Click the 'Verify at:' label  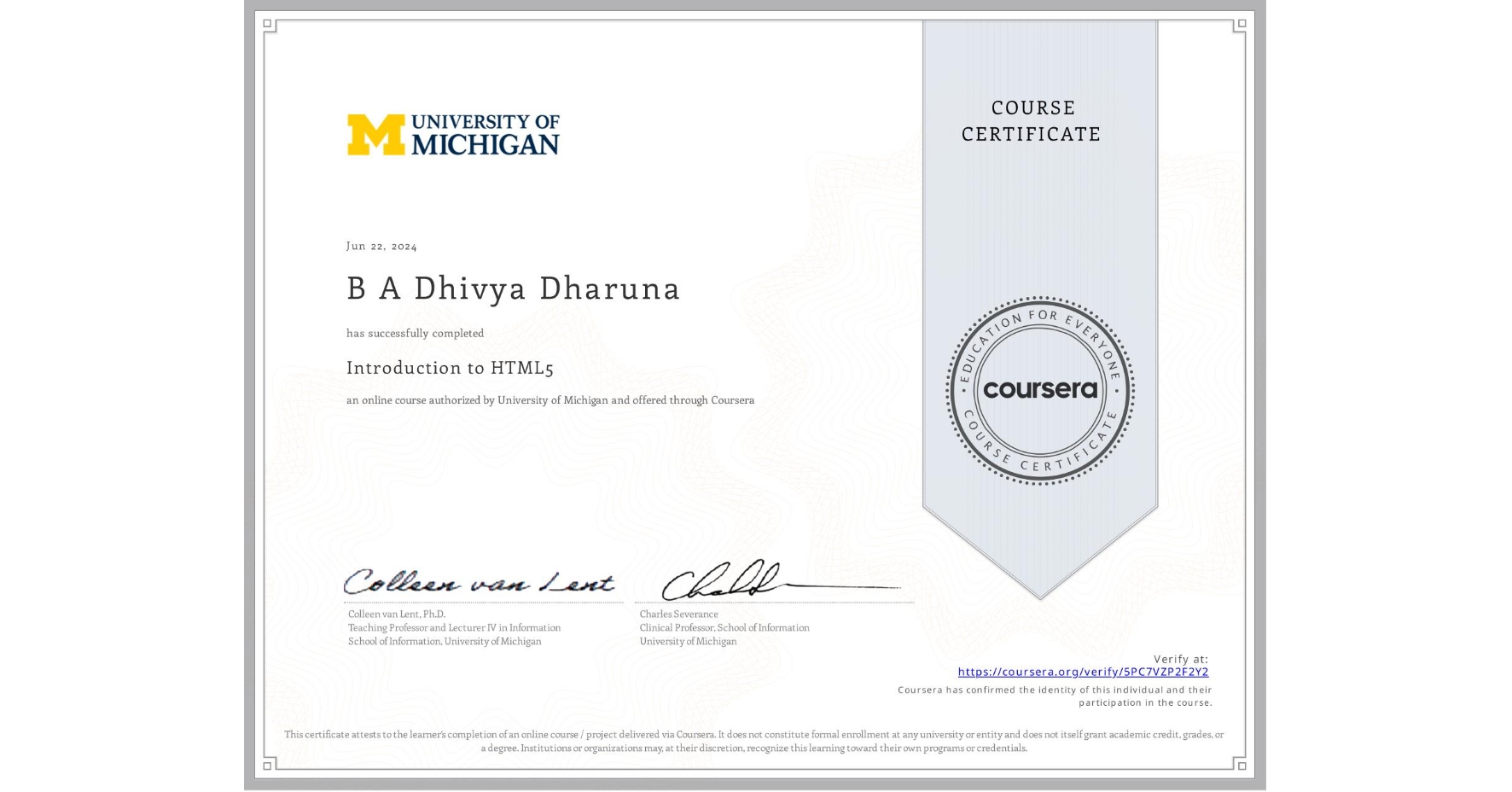tap(1182, 658)
